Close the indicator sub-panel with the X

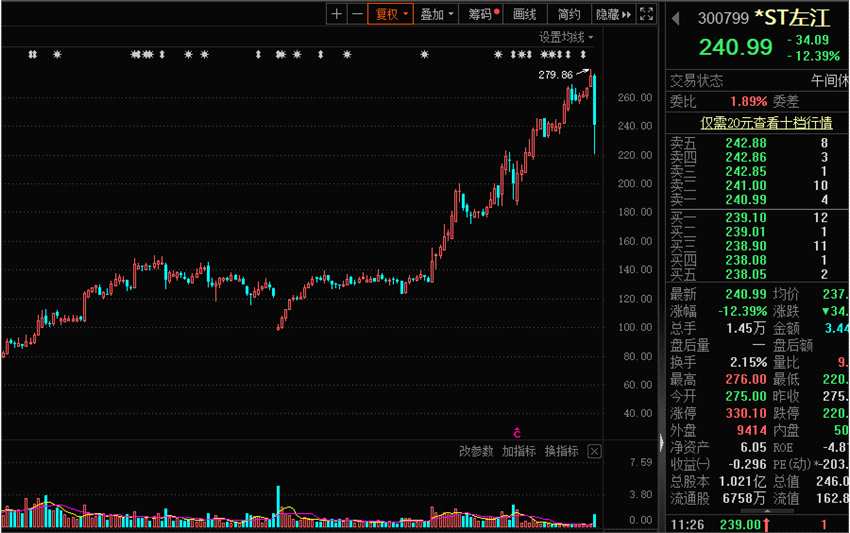point(594,451)
